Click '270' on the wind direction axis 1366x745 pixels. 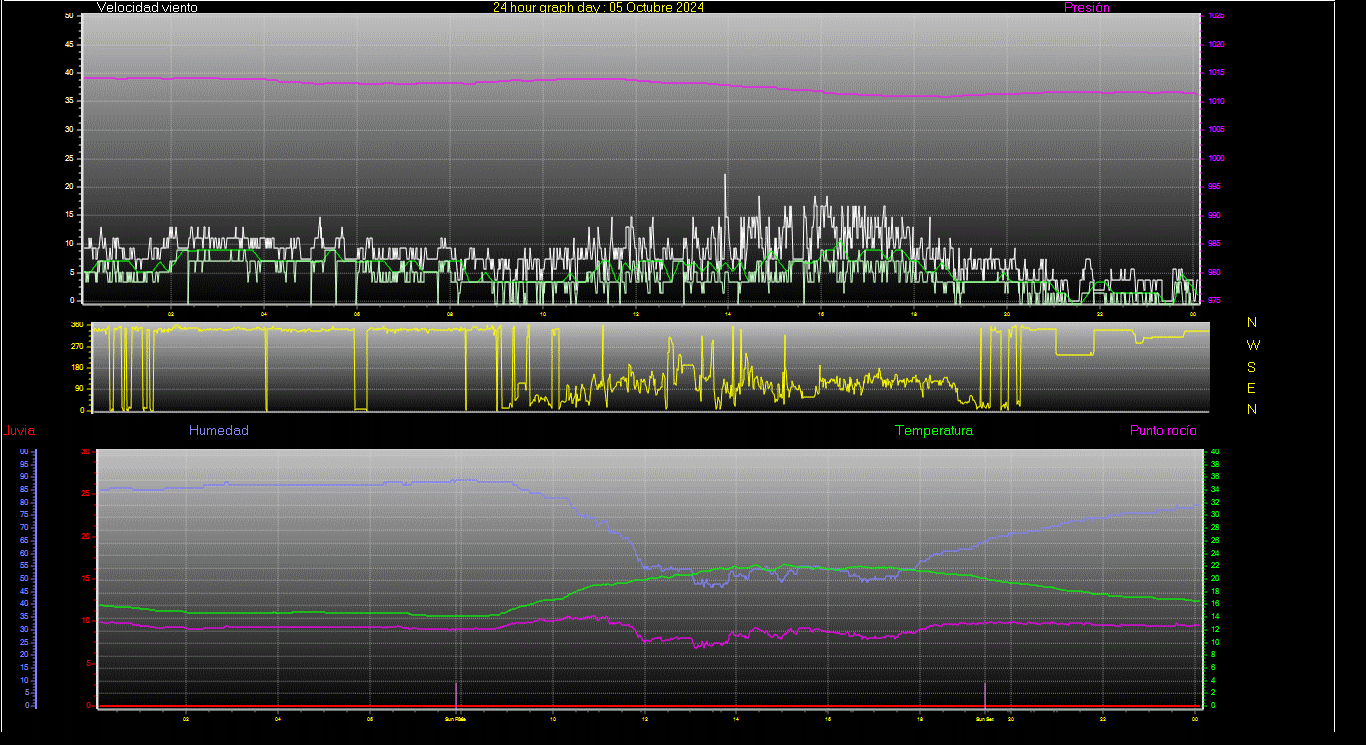[x=77, y=346]
